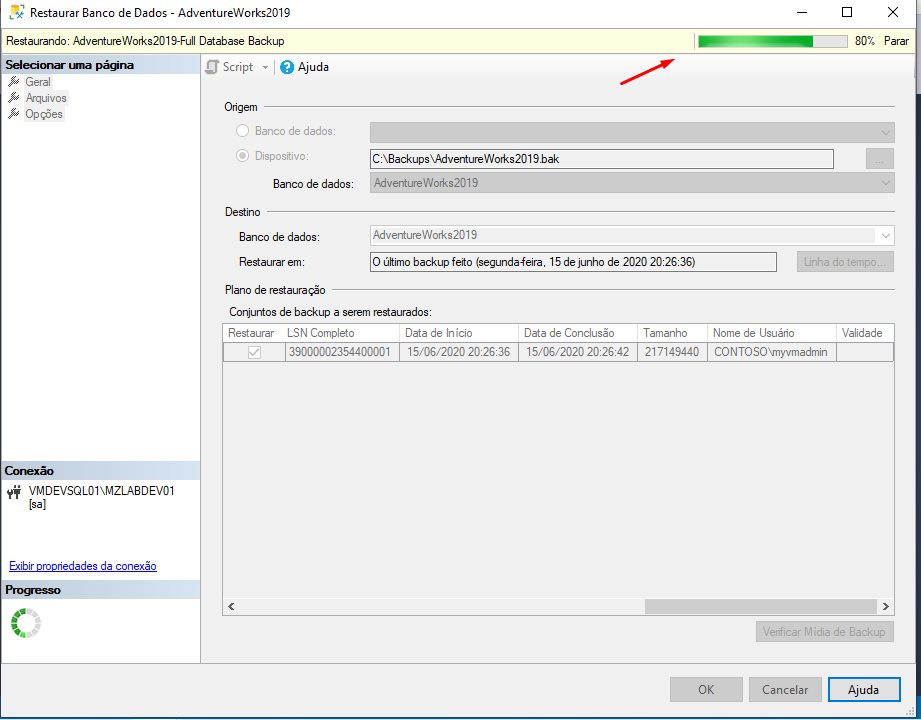Select the Banco de dados origin radio button
This screenshot has height=720, width=921.
(x=242, y=131)
